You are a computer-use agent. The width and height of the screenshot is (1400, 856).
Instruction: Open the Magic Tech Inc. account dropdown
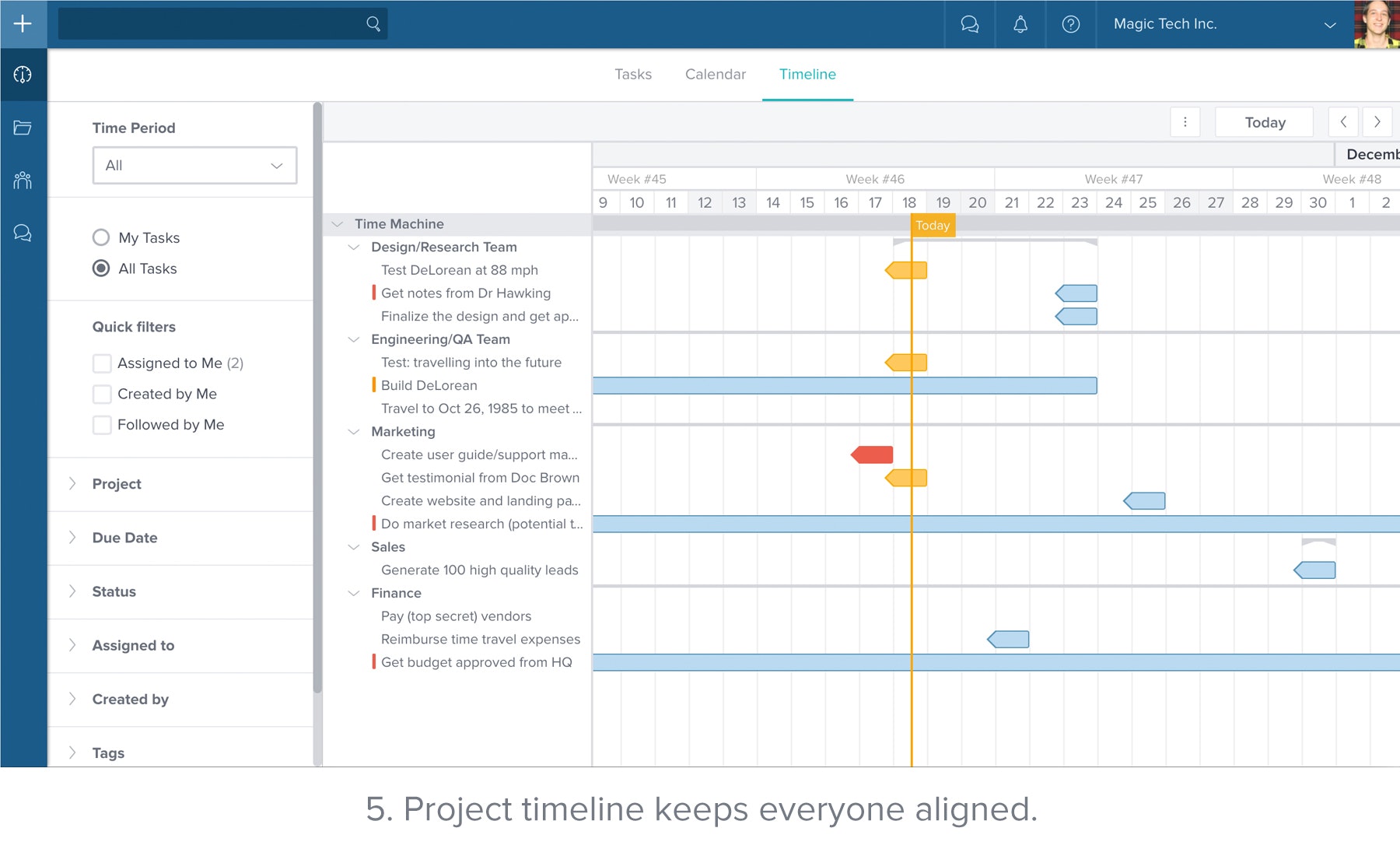(x=1225, y=24)
